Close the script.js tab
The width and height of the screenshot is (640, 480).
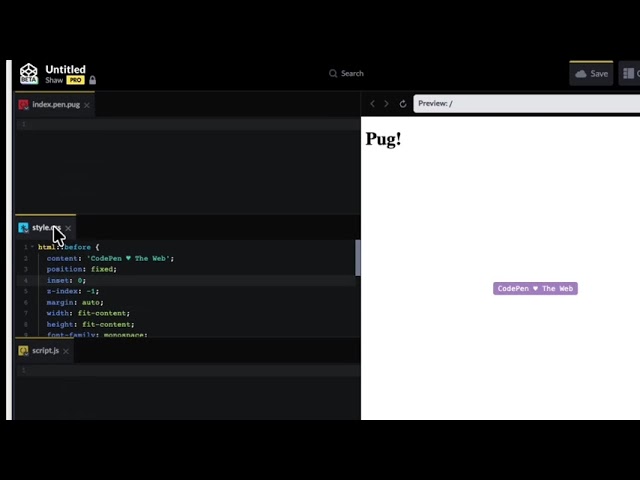[66, 351]
